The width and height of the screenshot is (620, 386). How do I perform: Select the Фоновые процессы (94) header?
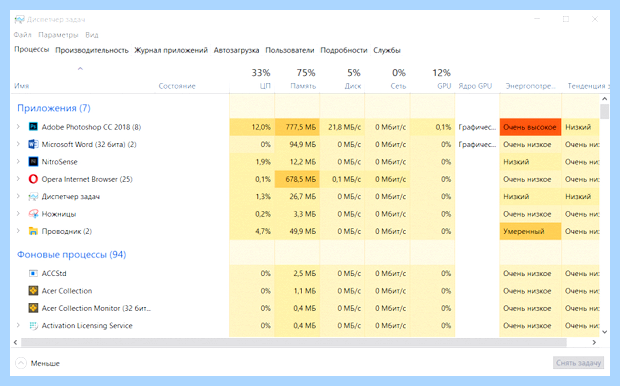pyautogui.click(x=72, y=254)
